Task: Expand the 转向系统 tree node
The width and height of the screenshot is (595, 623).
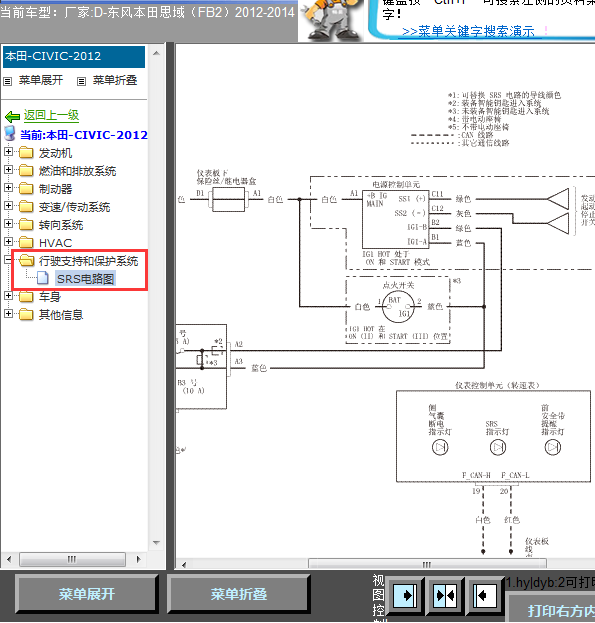Action: (x=8, y=224)
